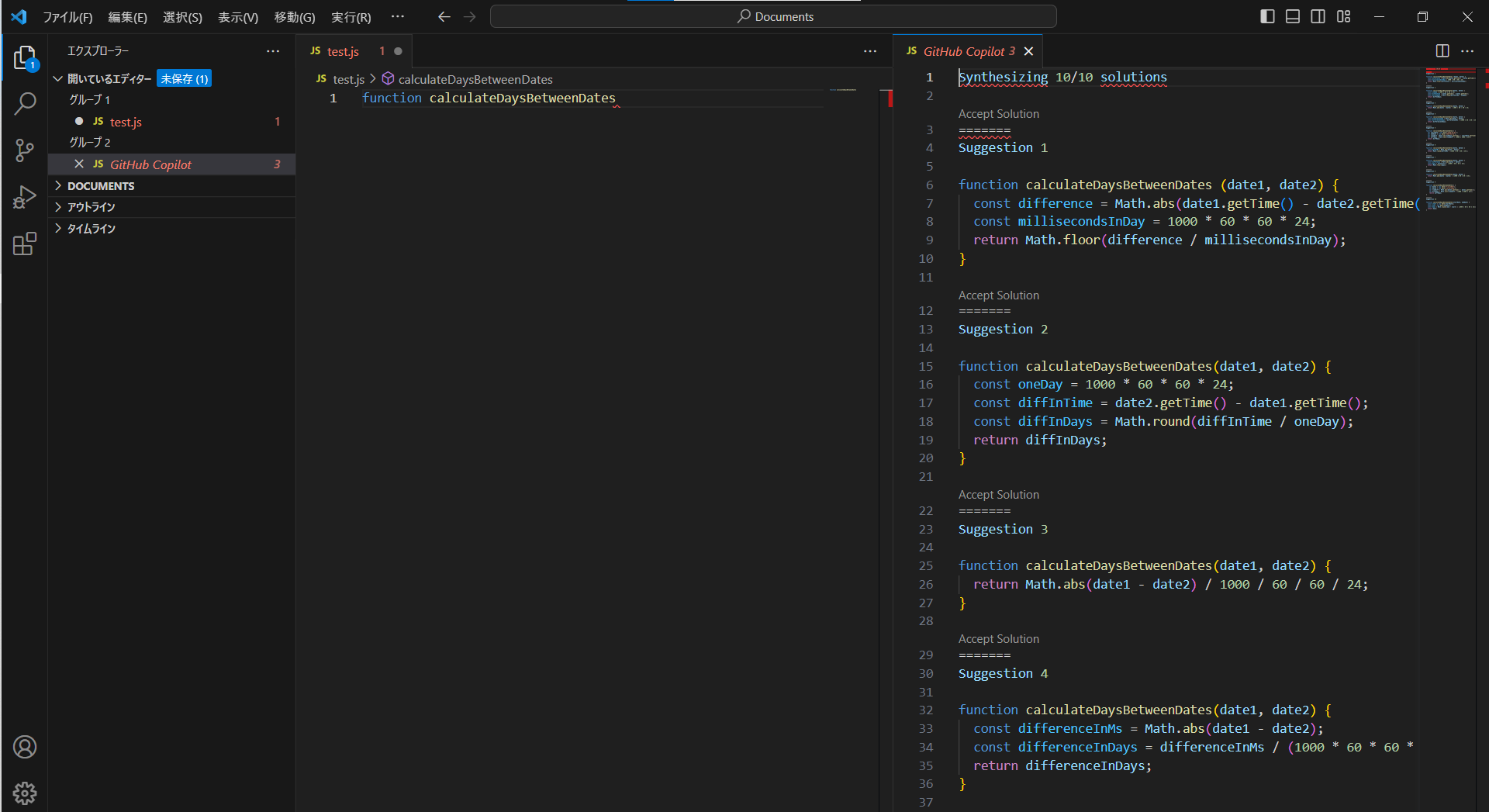This screenshot has width=1489, height=812.
Task: Accept Solution for Suggestion 3
Action: click(998, 495)
